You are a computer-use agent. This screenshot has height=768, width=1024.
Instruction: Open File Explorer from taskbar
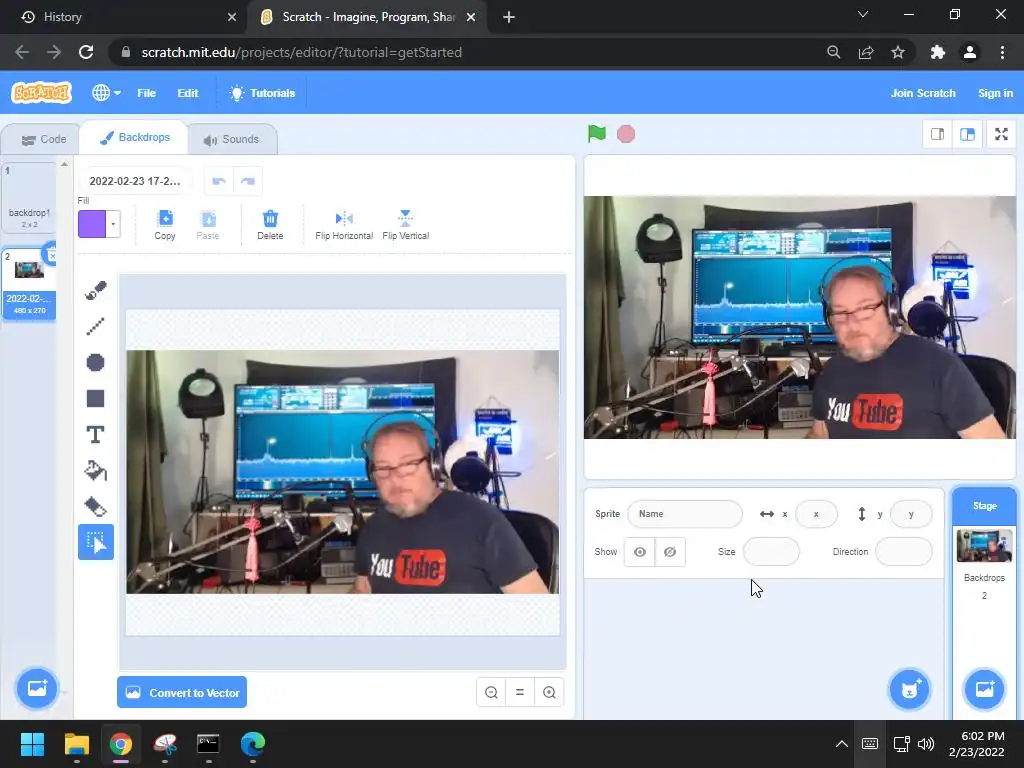(76, 744)
